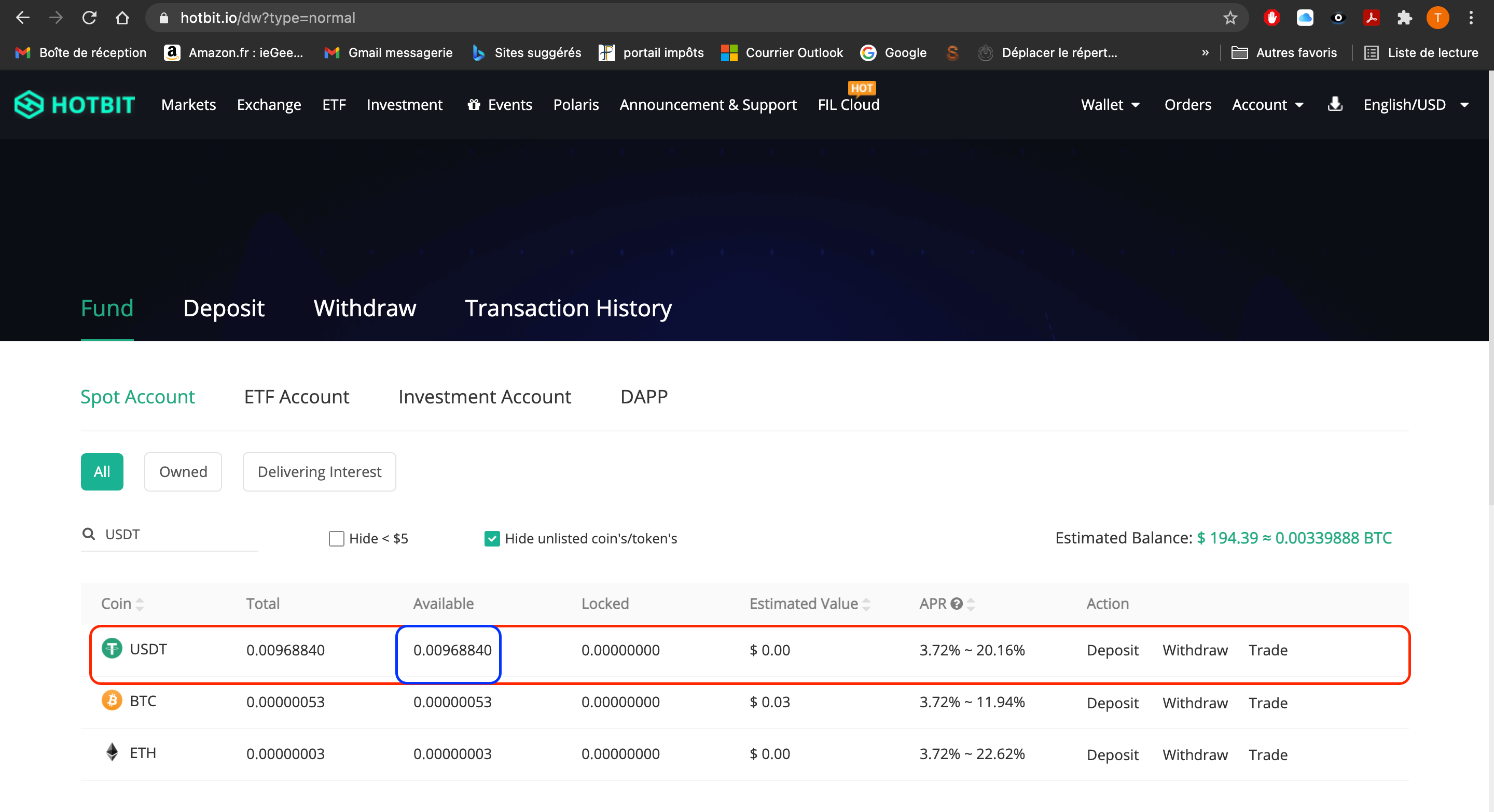1494x812 pixels.
Task: Click the browser reload icon
Action: (x=89, y=18)
